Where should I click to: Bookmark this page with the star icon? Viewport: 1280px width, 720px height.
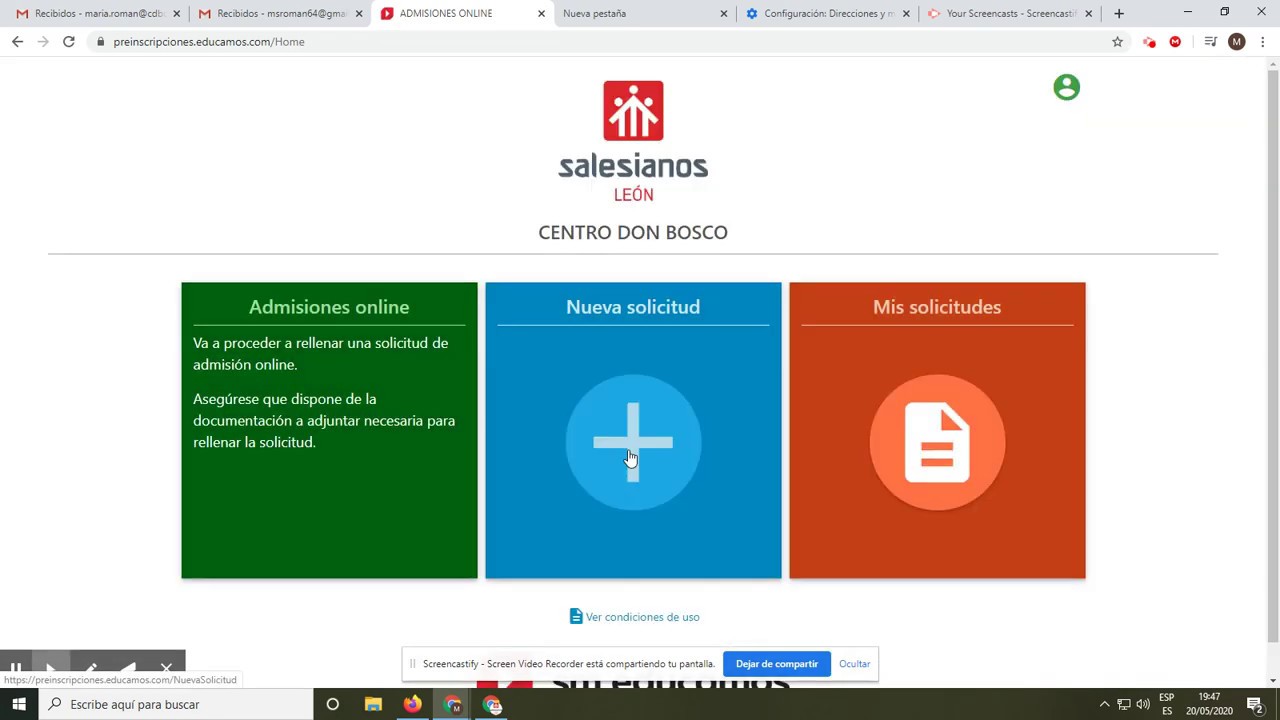tap(1118, 42)
